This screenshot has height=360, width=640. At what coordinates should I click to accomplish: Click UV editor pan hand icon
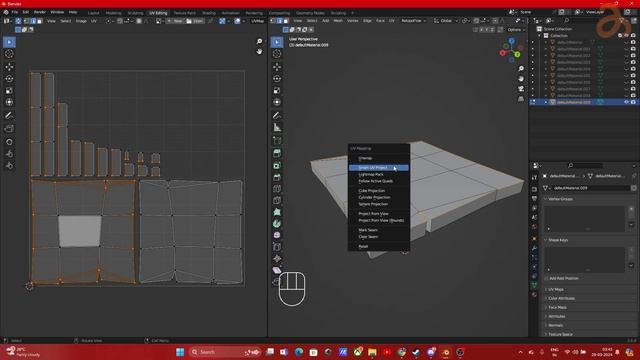click(x=259, y=51)
